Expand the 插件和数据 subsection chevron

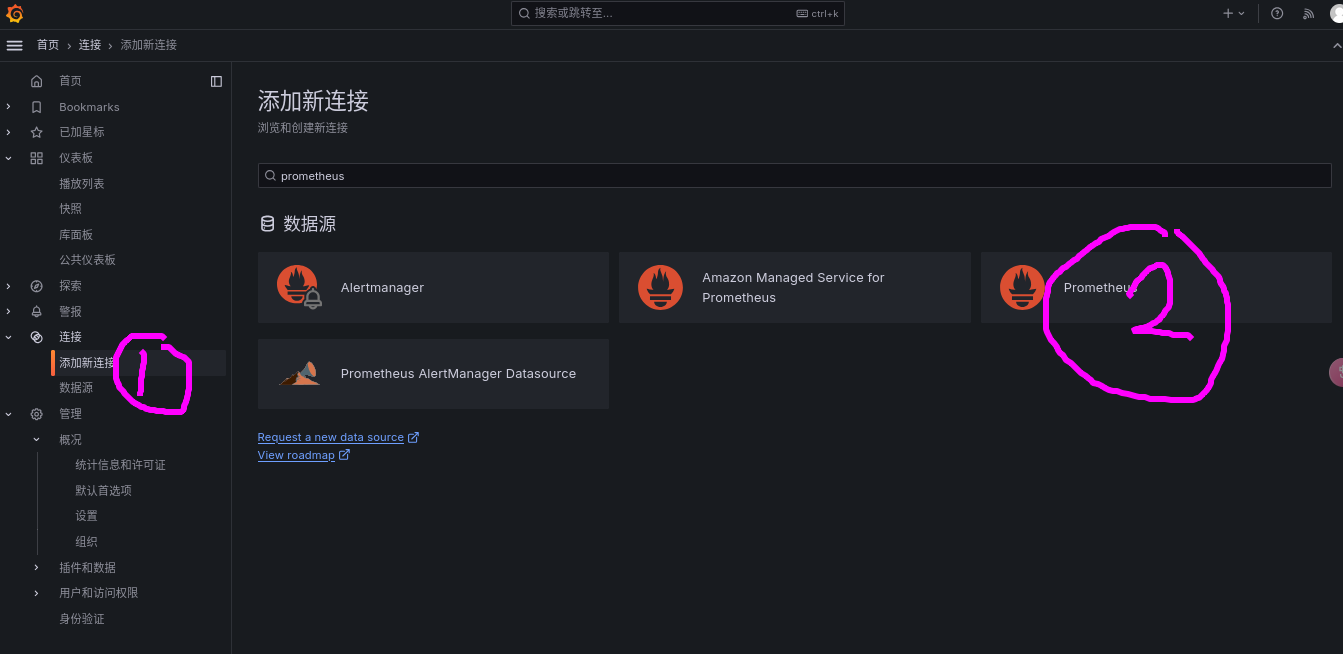36,567
